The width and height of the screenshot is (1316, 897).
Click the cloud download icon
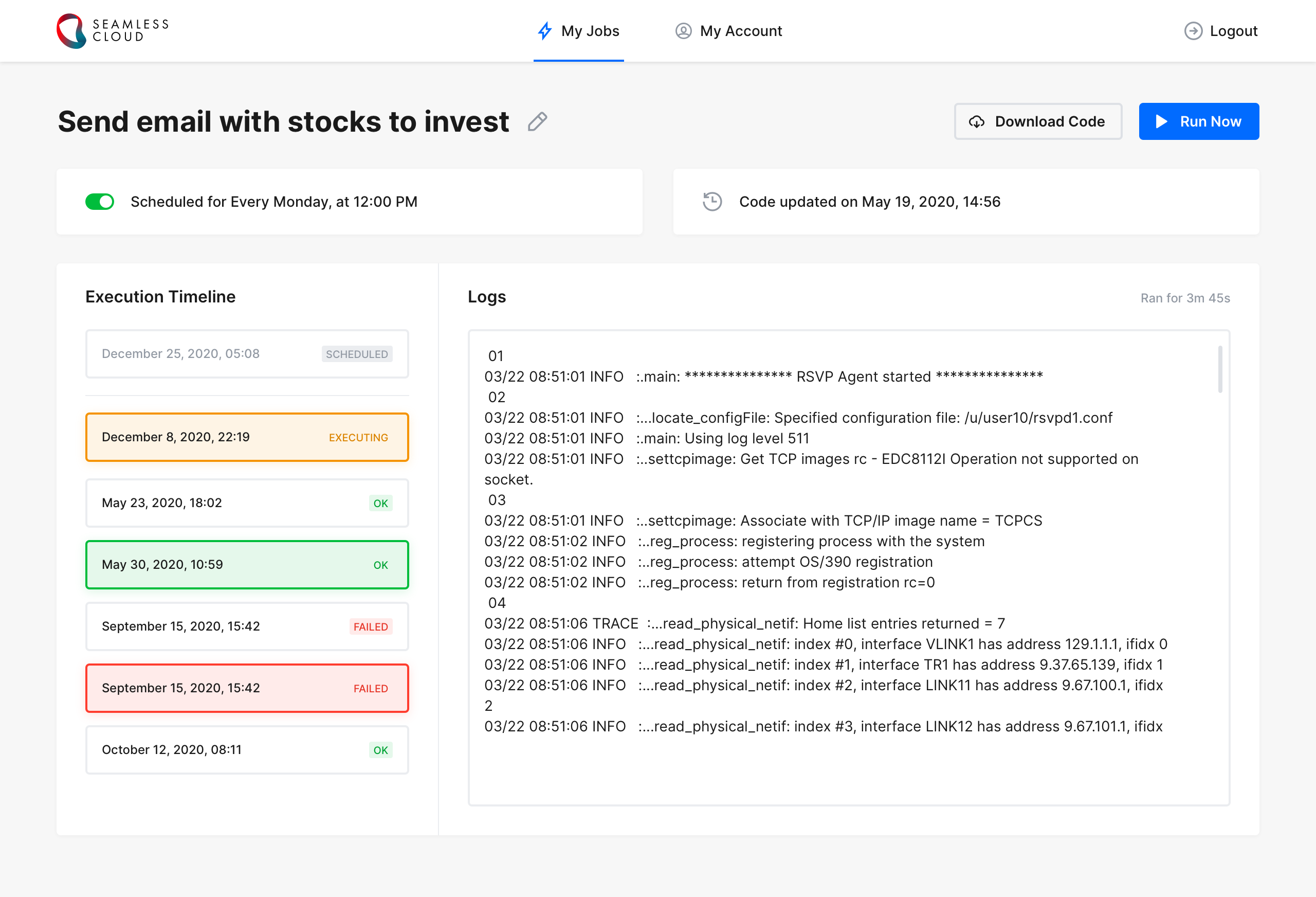click(976, 122)
